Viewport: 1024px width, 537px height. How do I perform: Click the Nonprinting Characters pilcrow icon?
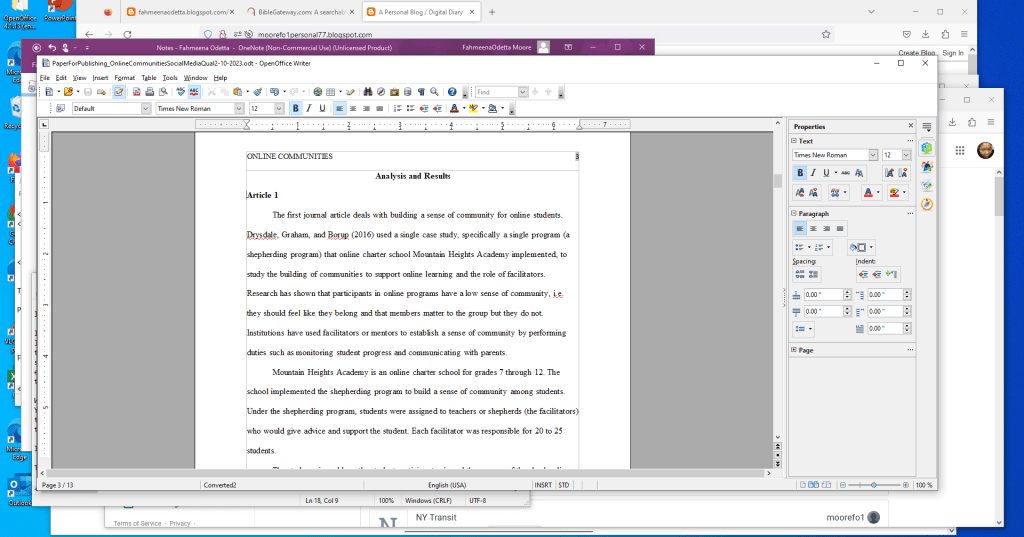[420, 92]
